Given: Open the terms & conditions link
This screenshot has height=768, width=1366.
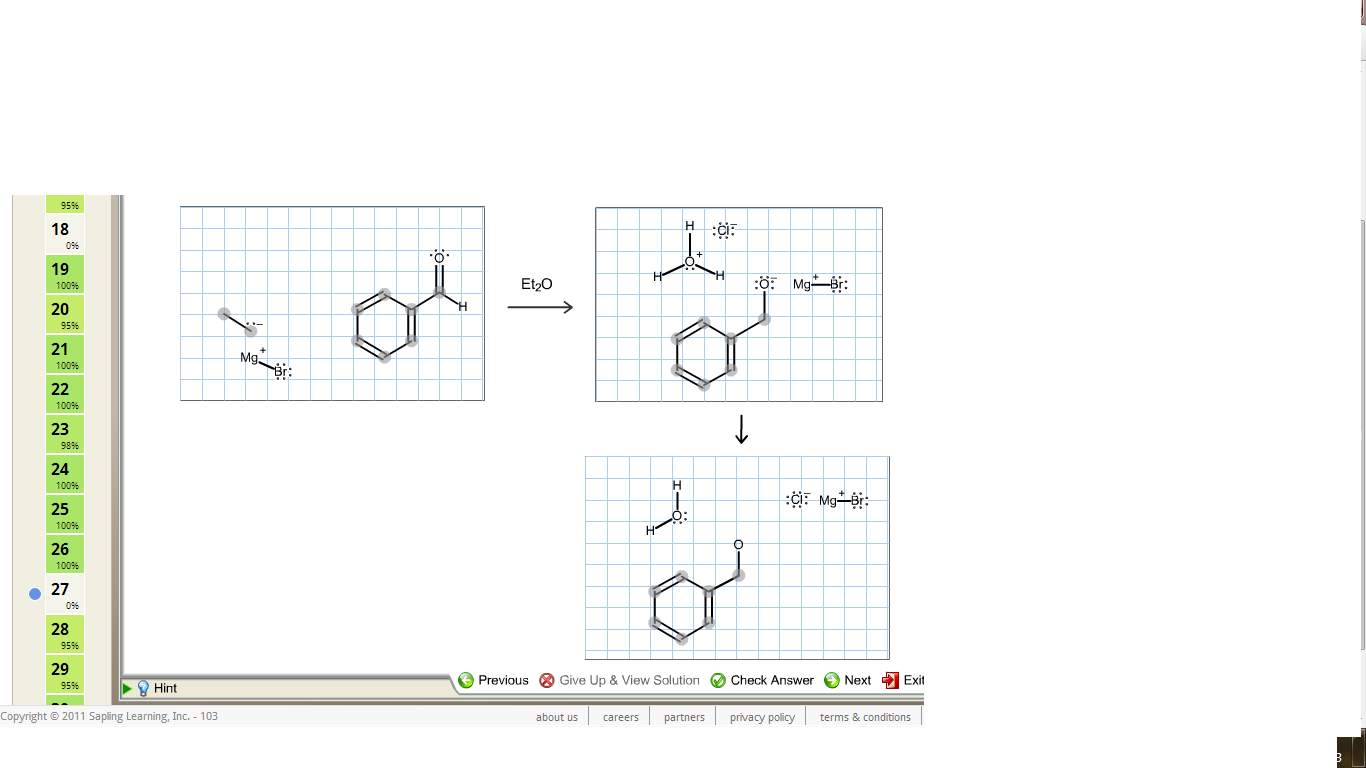Looking at the screenshot, I should (x=864, y=717).
